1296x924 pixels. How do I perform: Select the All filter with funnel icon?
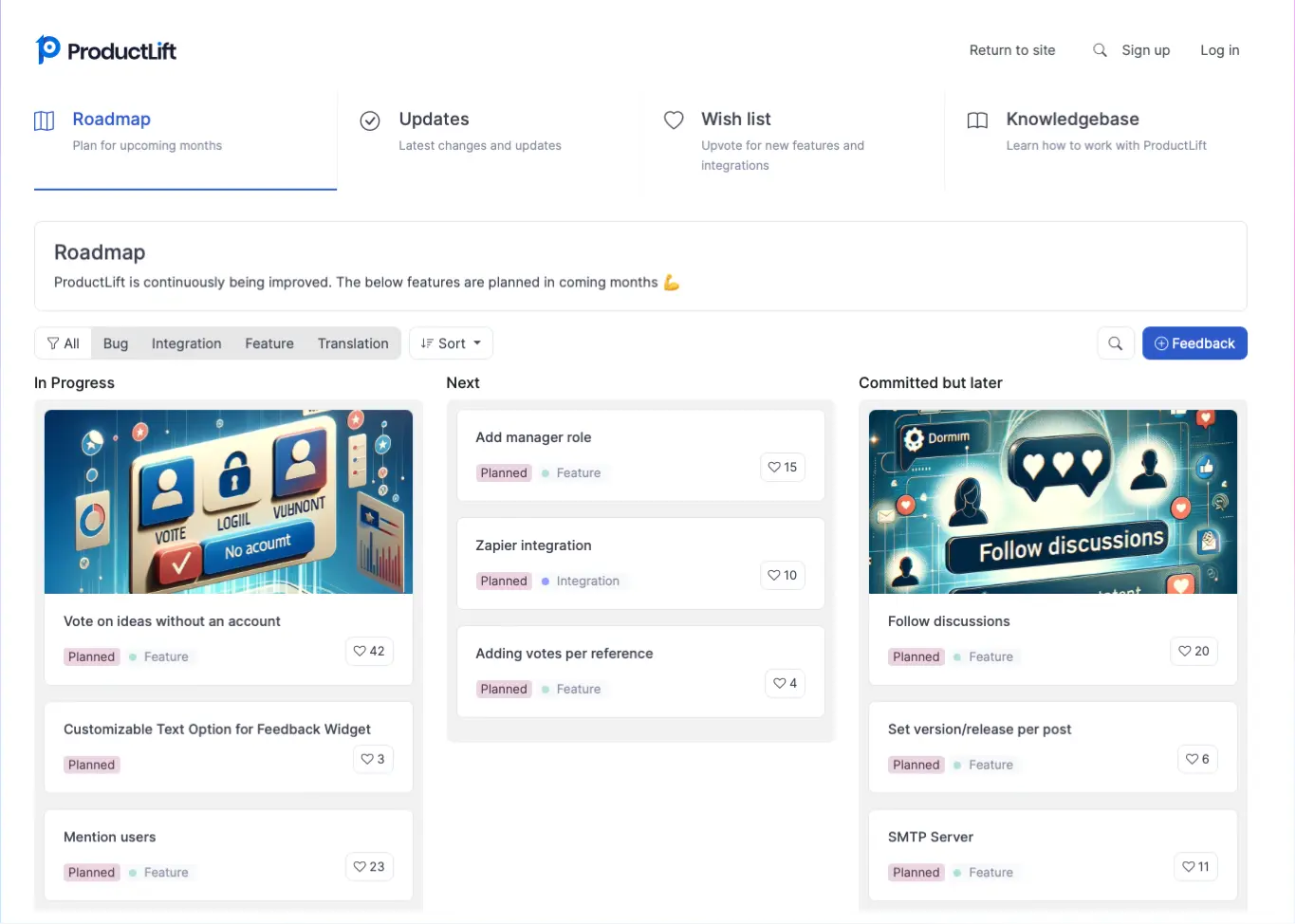64,343
